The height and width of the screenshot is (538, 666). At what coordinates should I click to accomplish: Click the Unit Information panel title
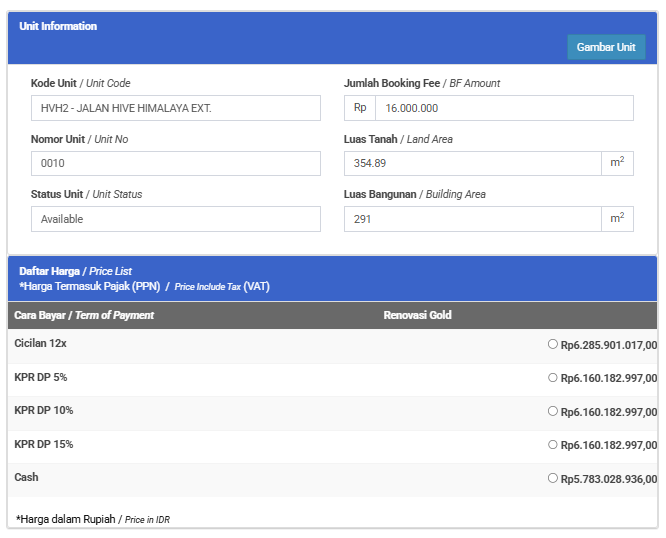58,26
